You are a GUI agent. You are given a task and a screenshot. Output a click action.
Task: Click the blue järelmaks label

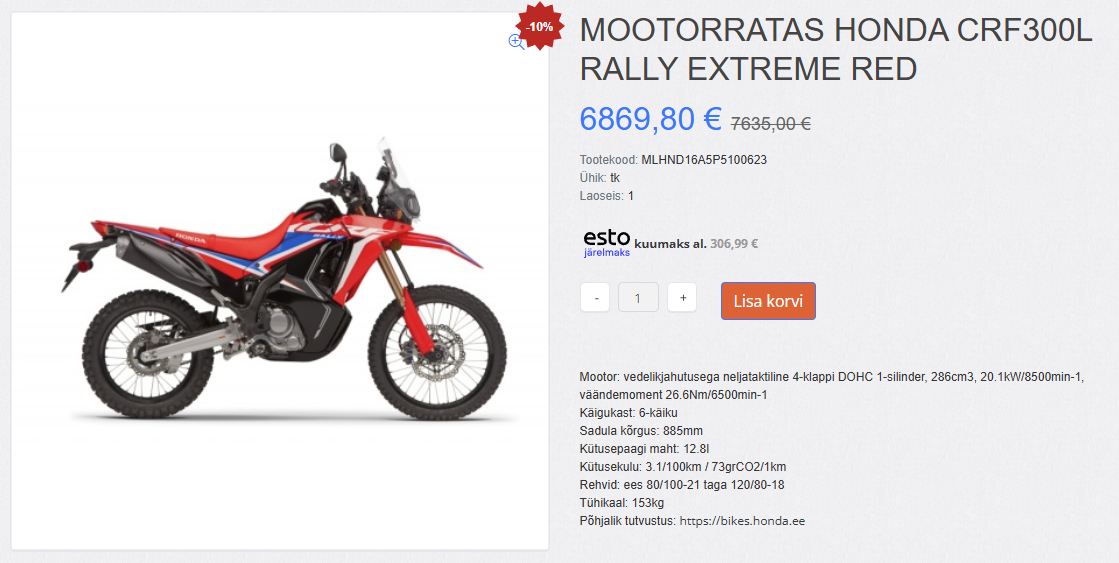[607, 253]
